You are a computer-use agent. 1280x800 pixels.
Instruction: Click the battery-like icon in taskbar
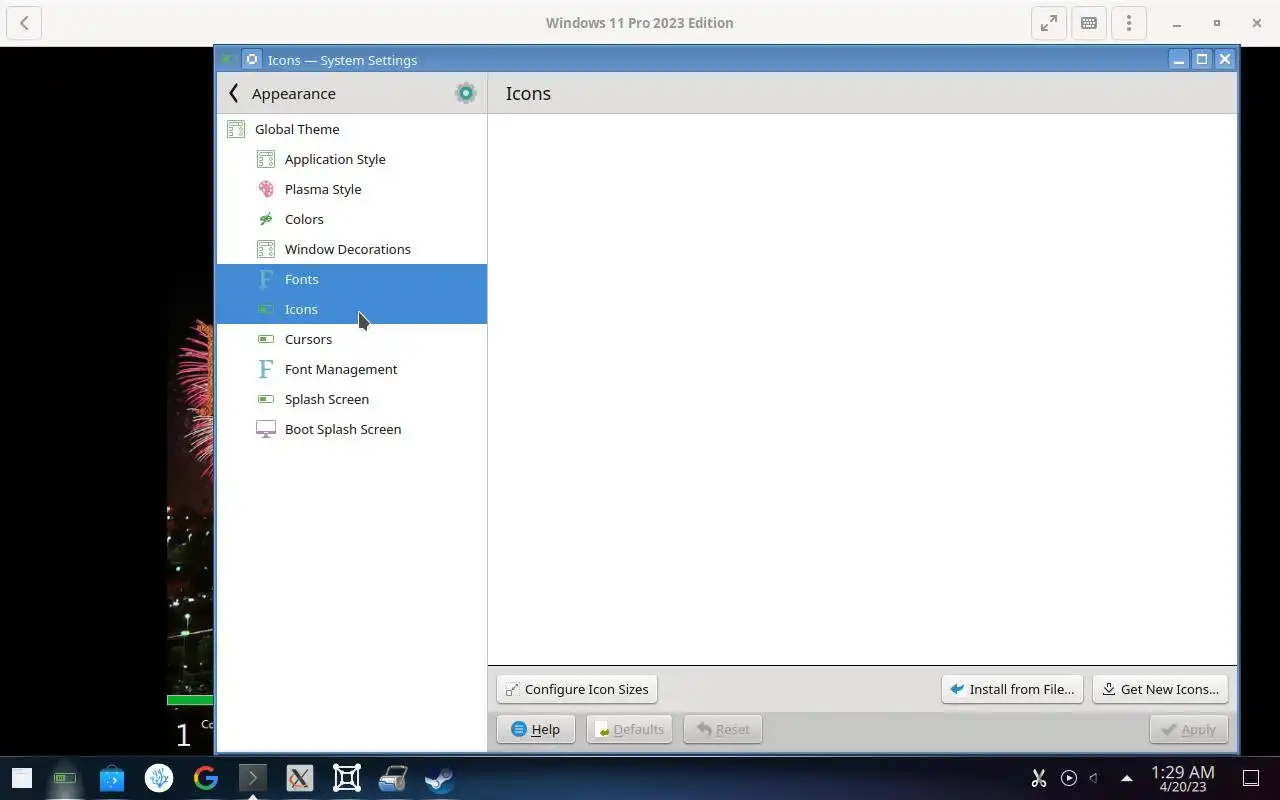[65, 778]
